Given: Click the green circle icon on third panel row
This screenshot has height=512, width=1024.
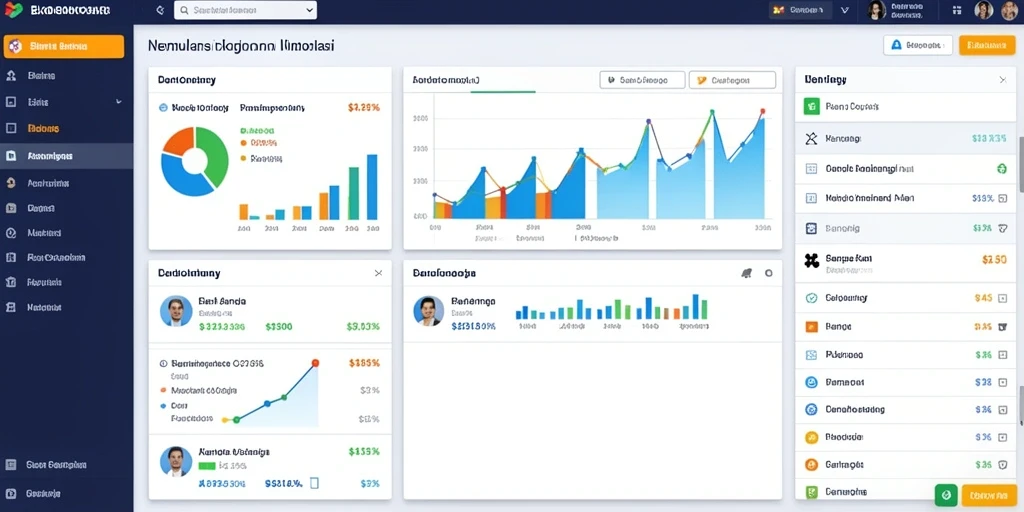Looking at the screenshot, I should coord(1002,168).
